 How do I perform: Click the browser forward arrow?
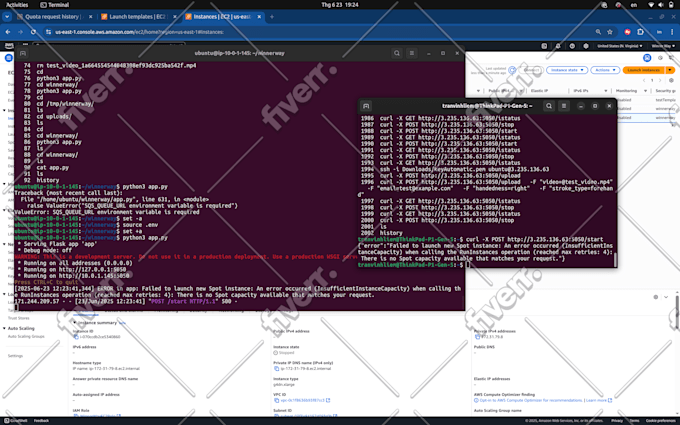20,32
